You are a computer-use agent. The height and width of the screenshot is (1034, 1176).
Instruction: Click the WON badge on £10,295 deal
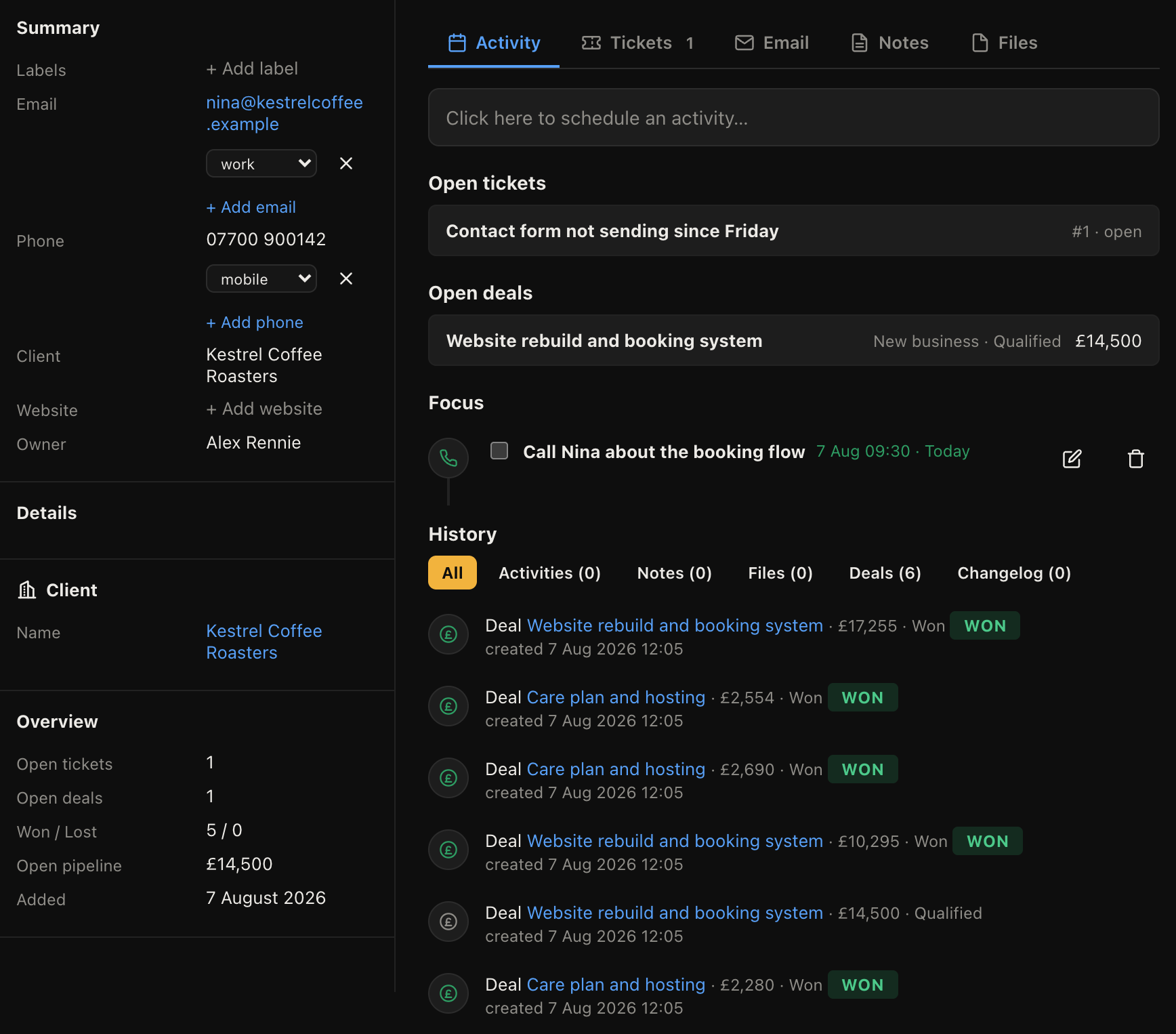coord(987,841)
